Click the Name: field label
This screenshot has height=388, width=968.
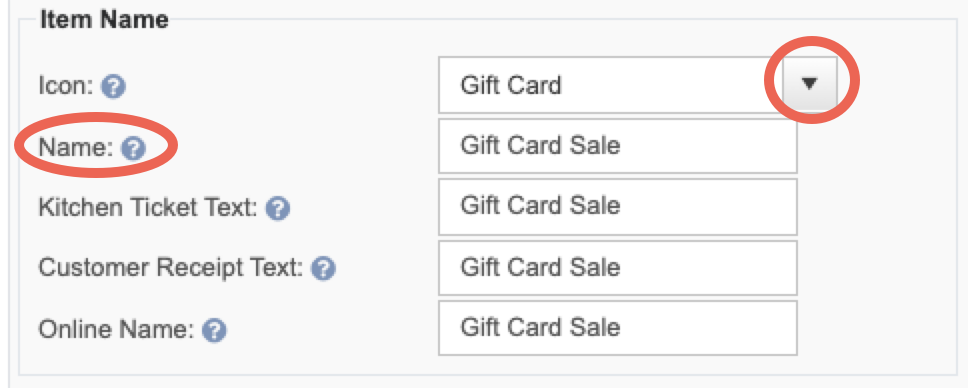click(x=75, y=148)
